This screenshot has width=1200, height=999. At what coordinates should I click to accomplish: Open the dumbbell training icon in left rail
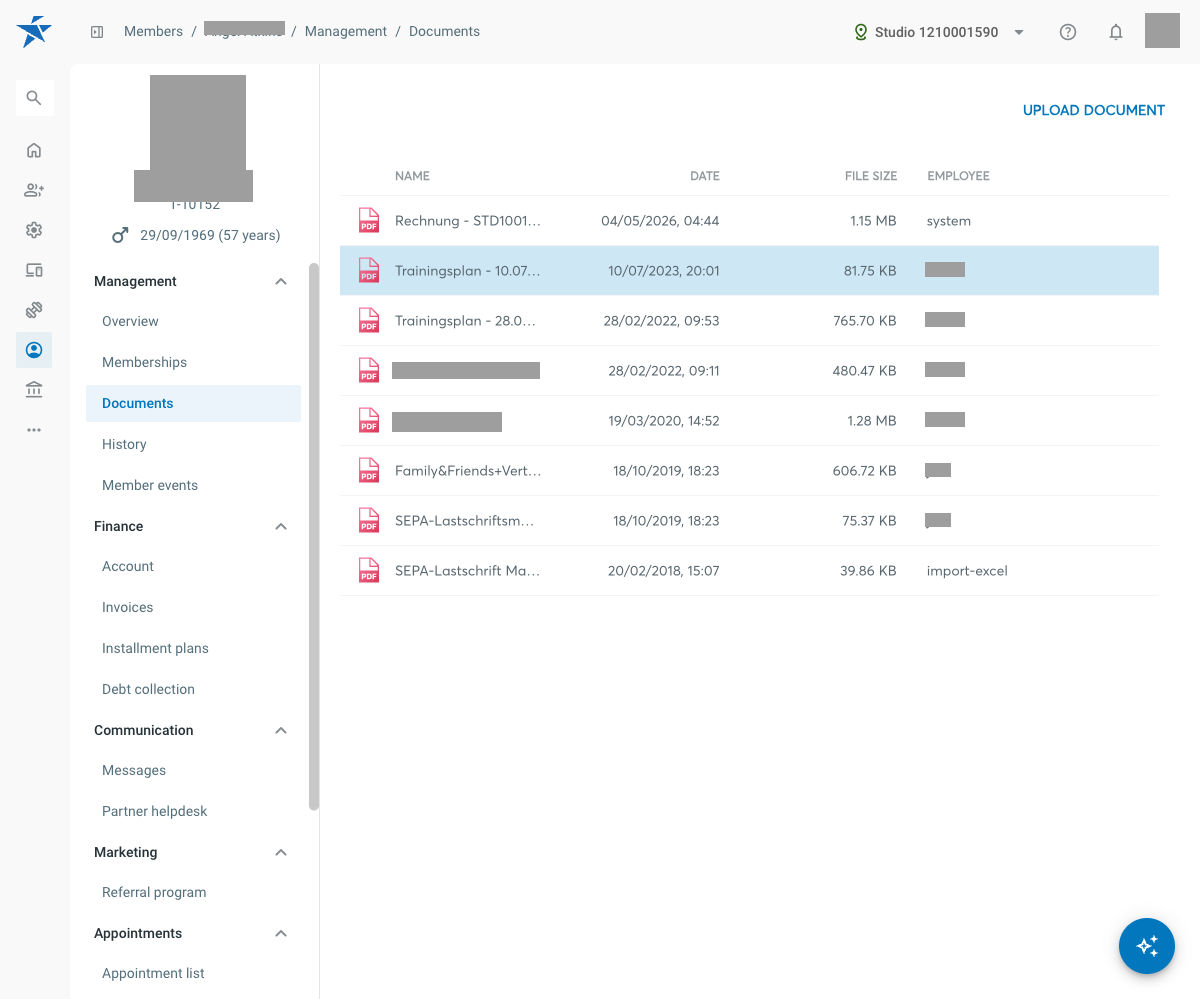pyautogui.click(x=34, y=310)
